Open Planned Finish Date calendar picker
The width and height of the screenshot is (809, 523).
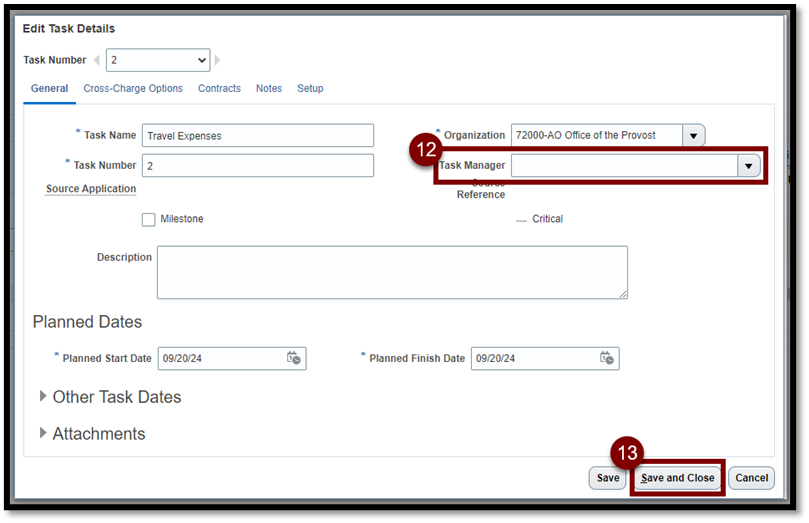point(606,358)
